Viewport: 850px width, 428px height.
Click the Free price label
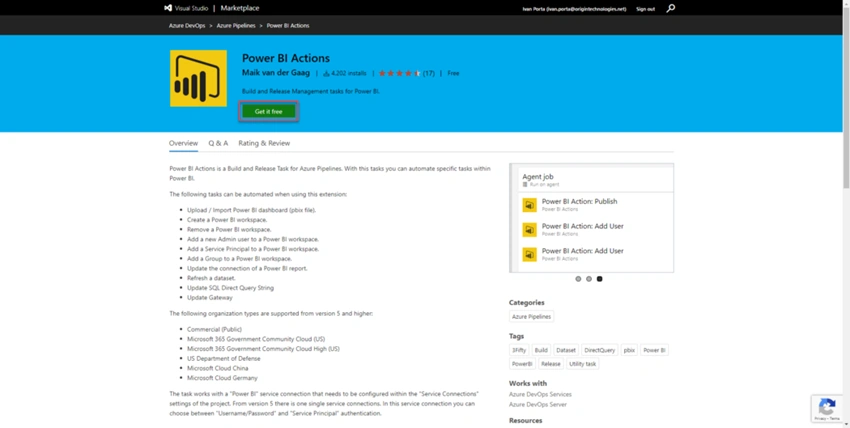453,73
